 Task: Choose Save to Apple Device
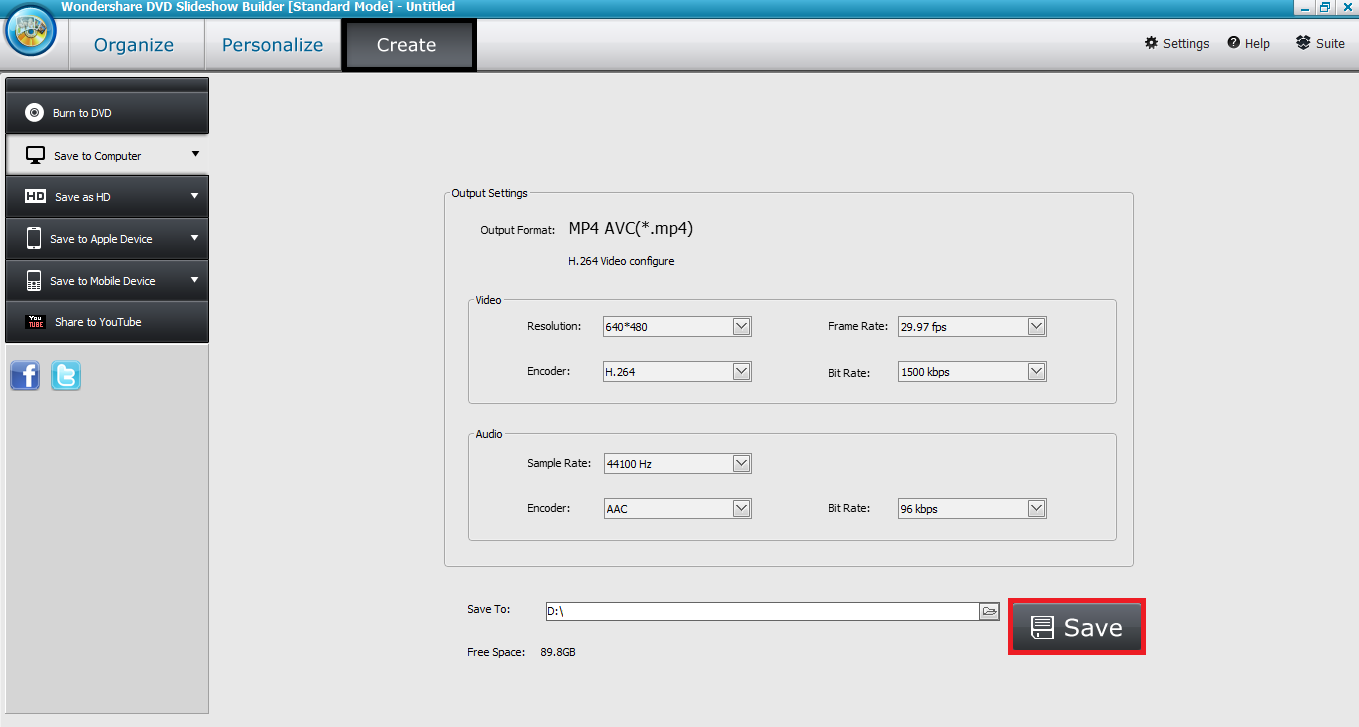click(107, 239)
